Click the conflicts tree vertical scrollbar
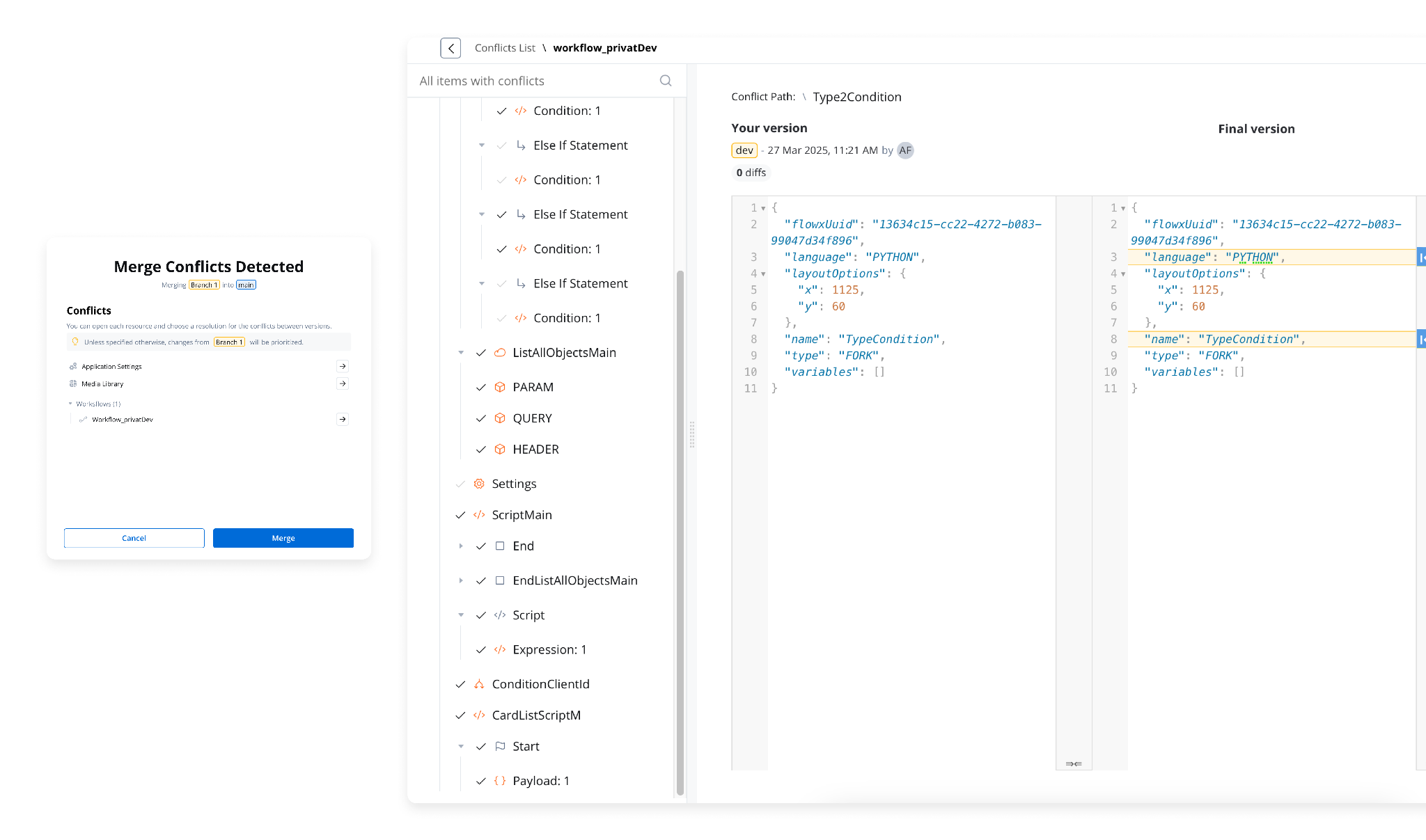 [x=680, y=532]
